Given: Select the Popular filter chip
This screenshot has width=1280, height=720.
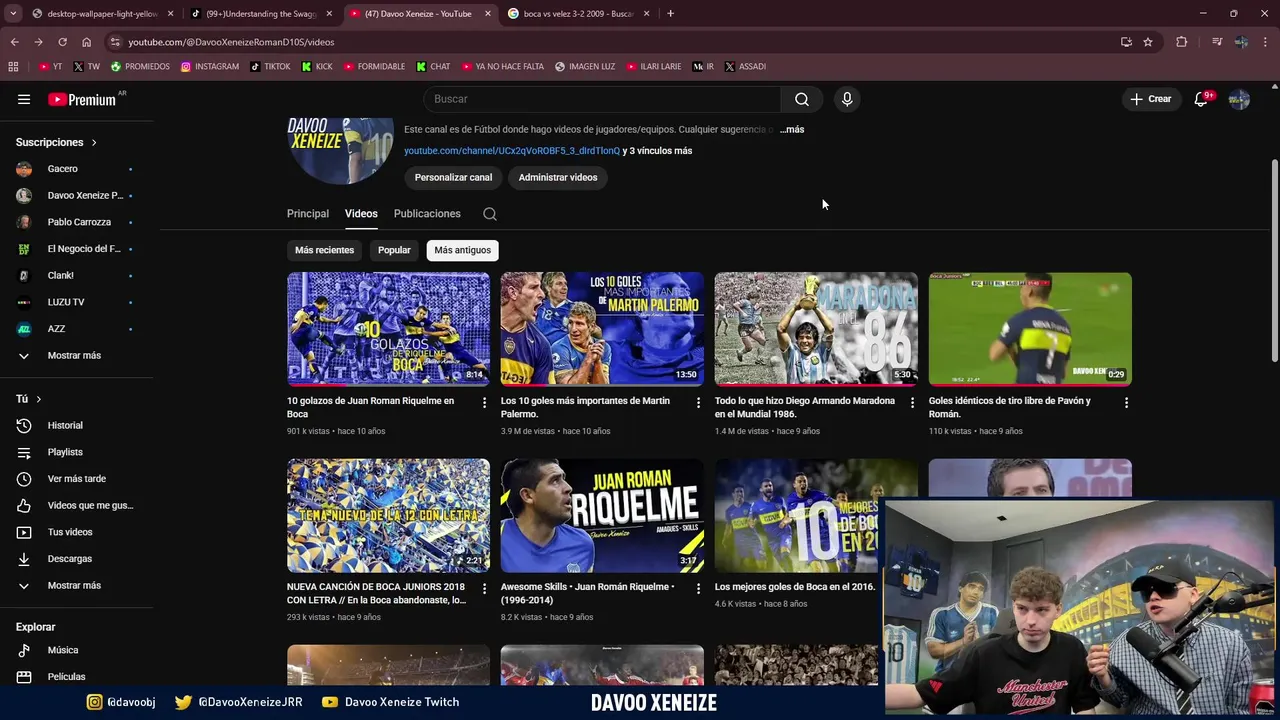Looking at the screenshot, I should (394, 250).
